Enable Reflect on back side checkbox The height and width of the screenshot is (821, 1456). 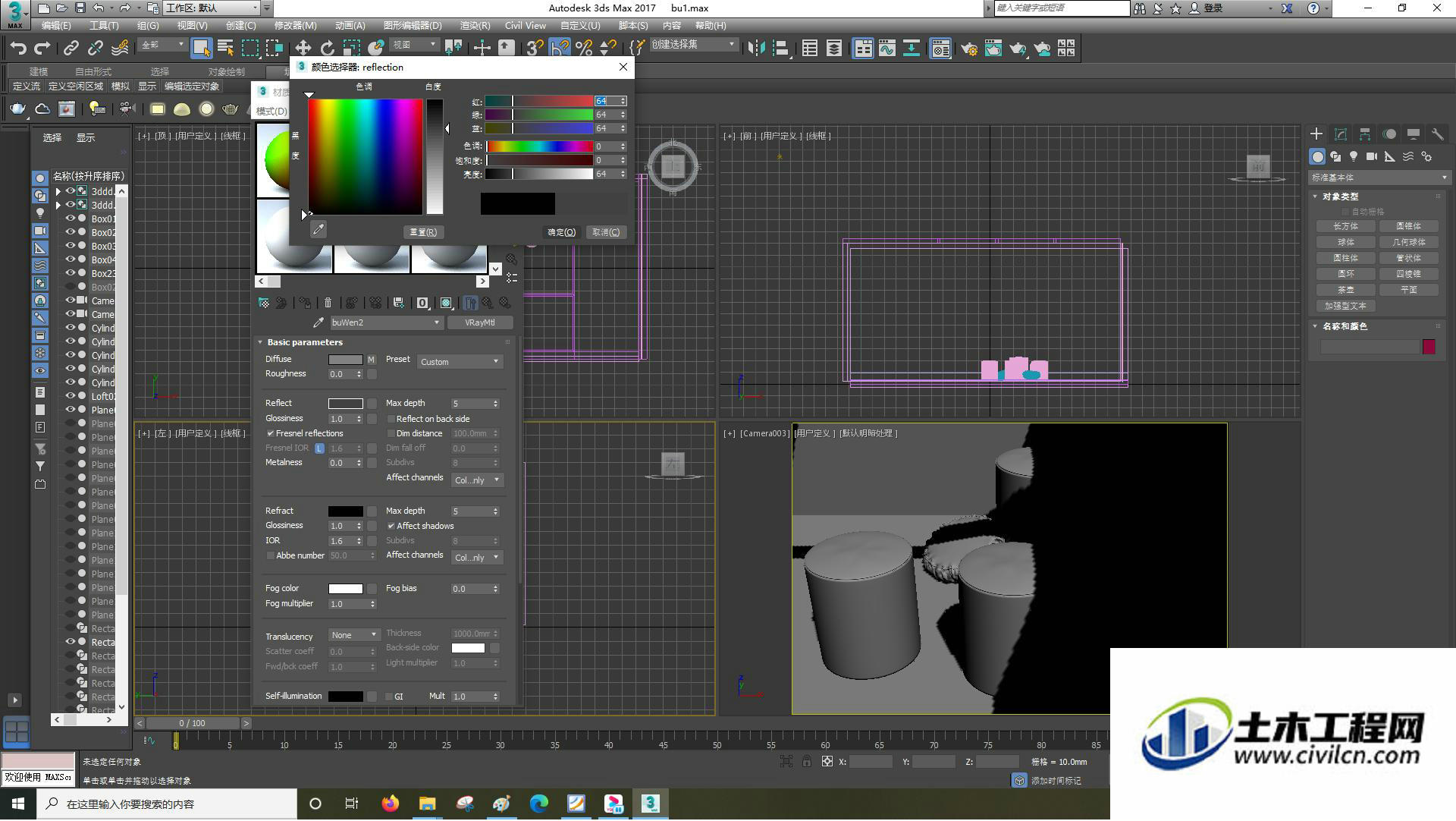click(391, 419)
